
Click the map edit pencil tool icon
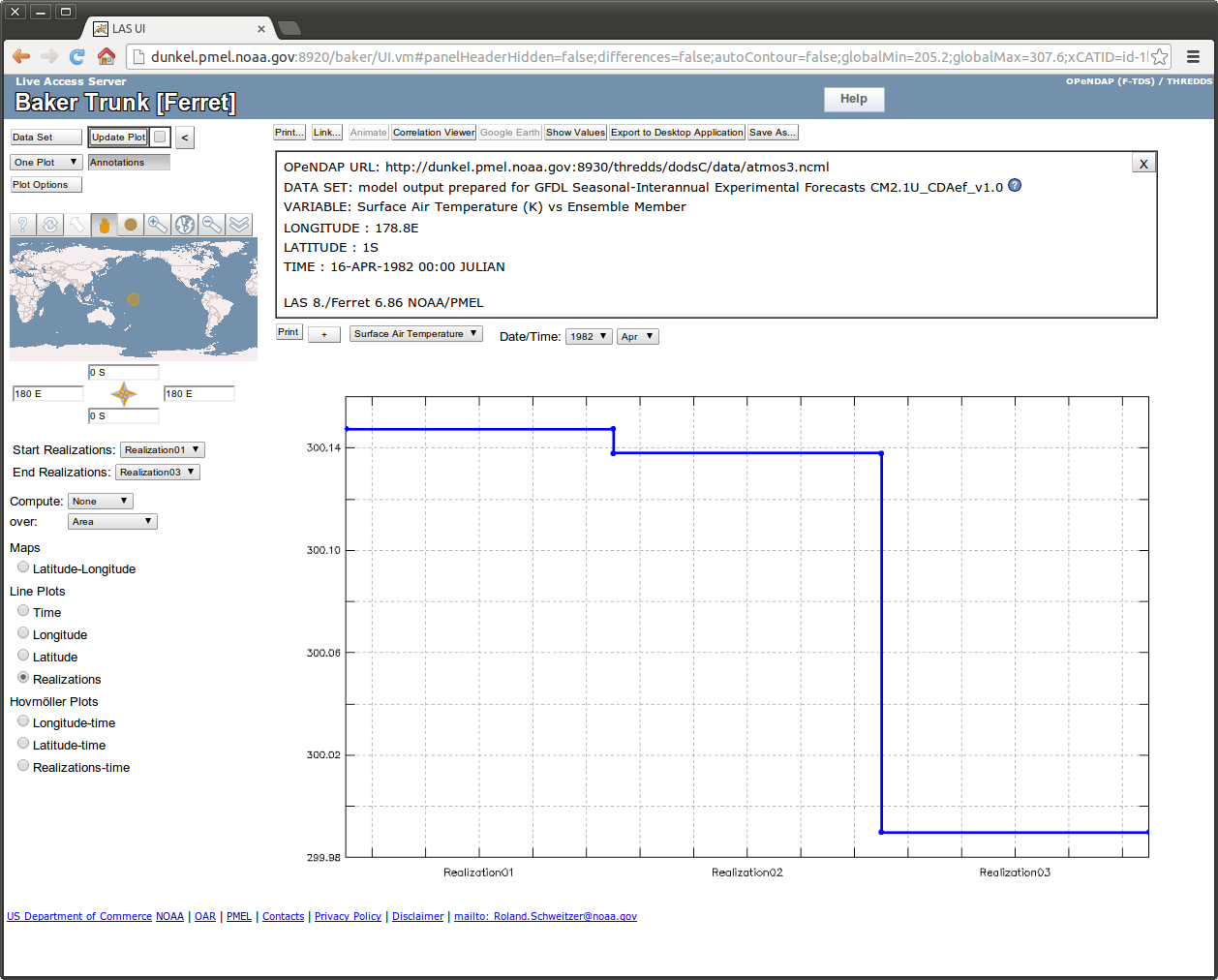point(77,225)
